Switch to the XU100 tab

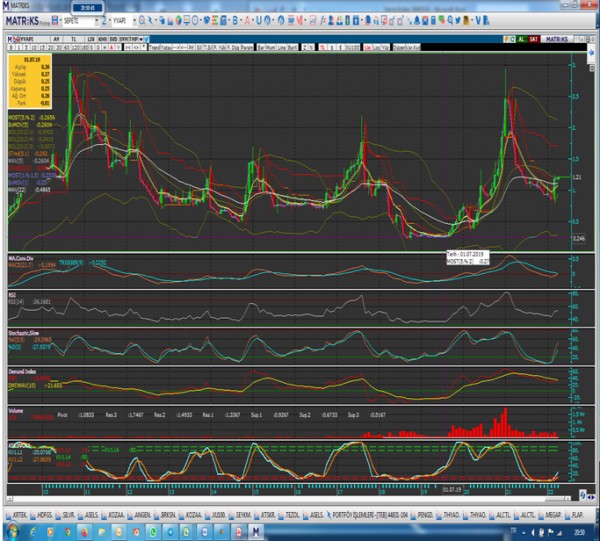tap(216, 515)
